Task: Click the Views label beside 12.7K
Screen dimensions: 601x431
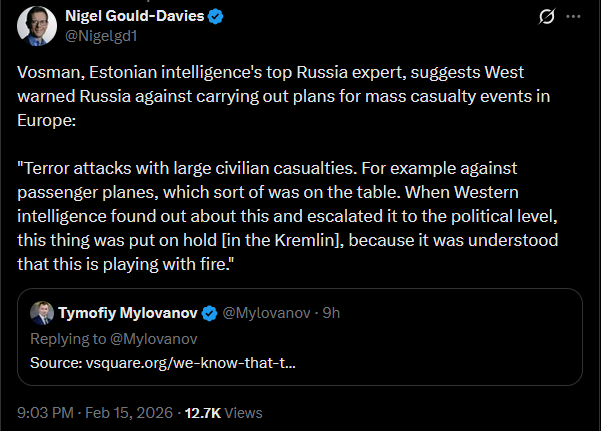Action: pos(243,413)
